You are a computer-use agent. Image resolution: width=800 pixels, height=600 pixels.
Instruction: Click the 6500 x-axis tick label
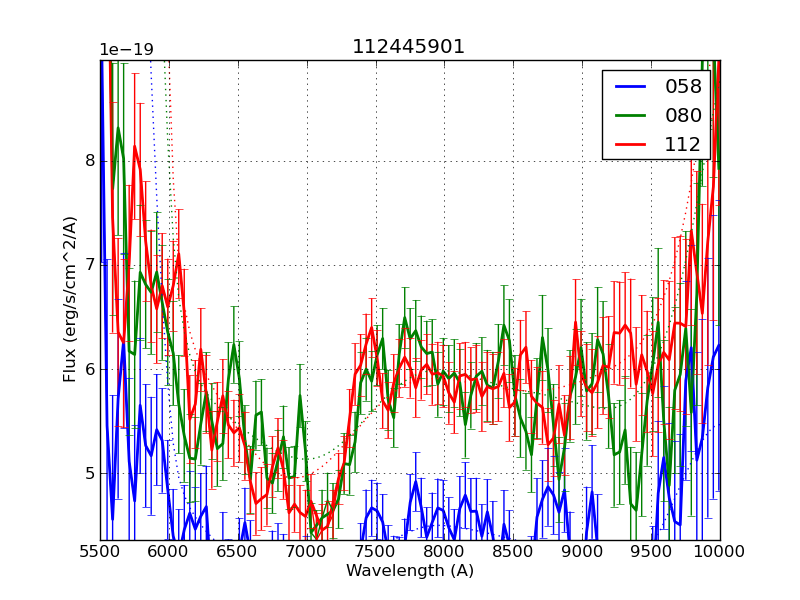pos(238,551)
